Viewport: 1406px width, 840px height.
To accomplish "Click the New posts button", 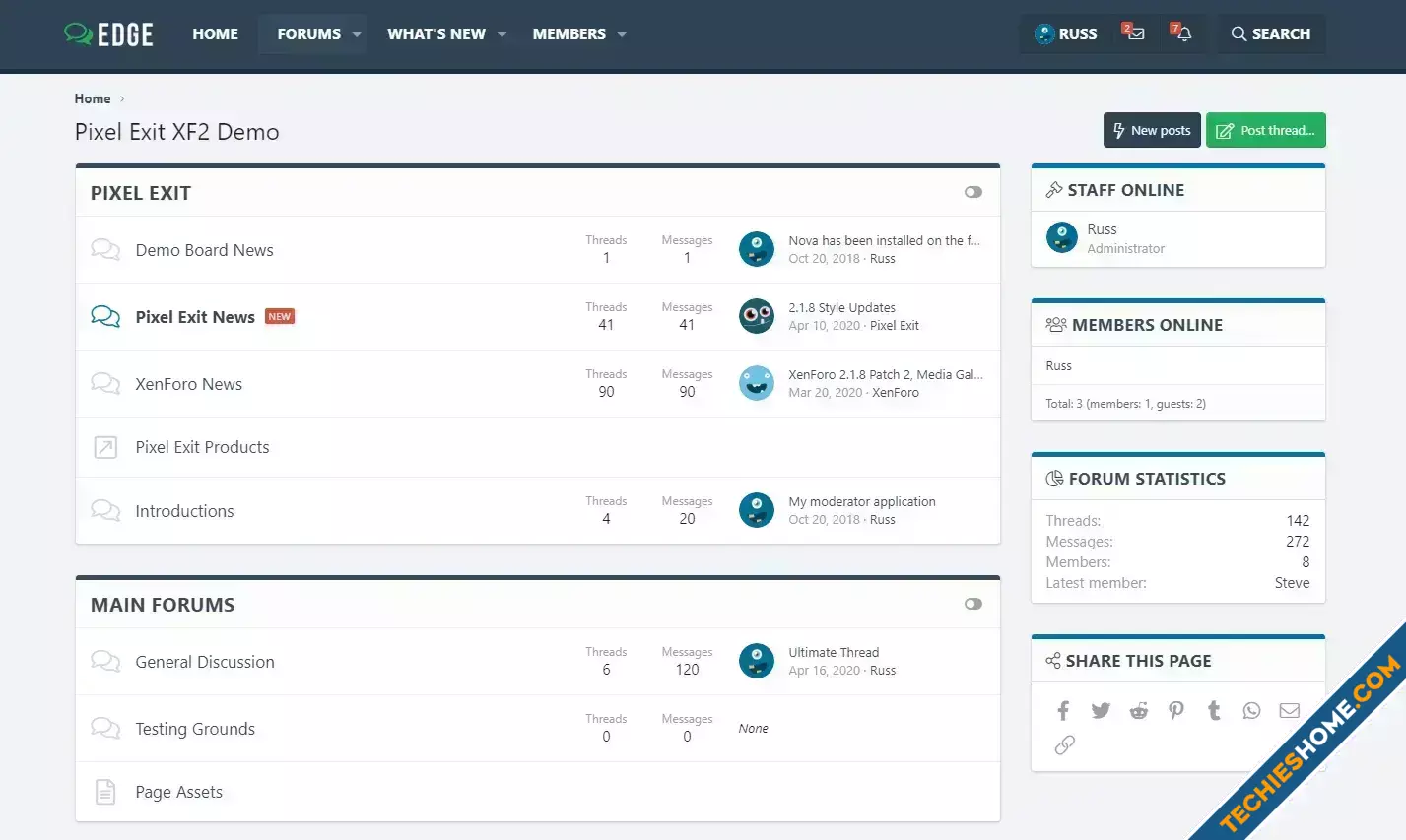I will coord(1152,130).
